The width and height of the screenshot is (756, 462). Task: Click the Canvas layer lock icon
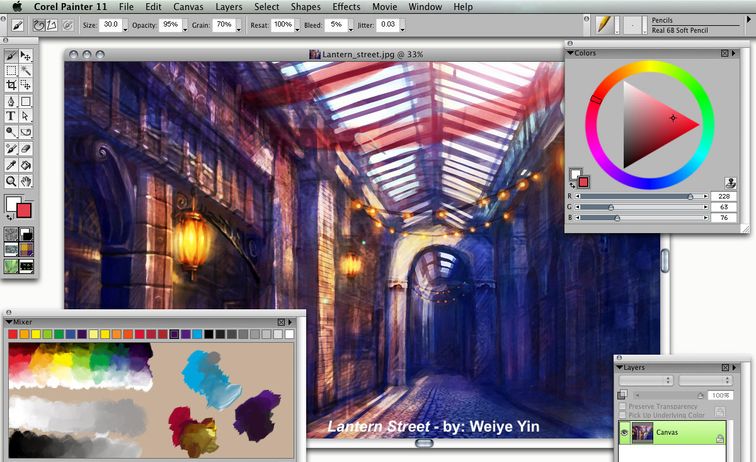[720, 438]
